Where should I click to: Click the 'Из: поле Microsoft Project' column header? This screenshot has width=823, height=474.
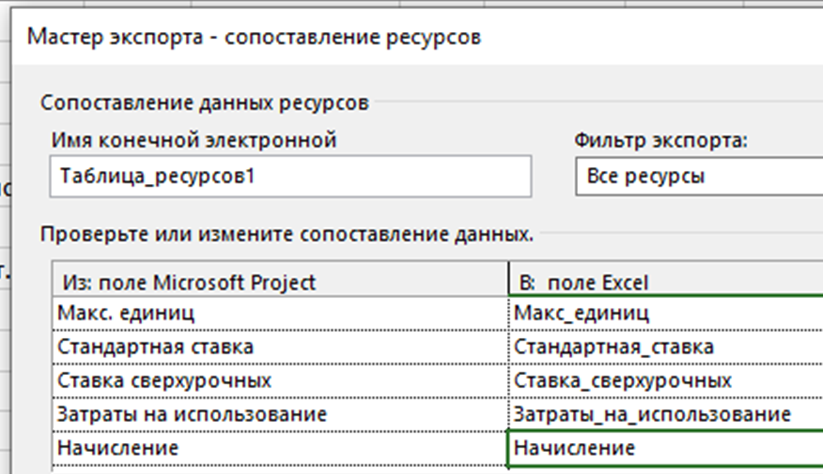click(x=280, y=280)
